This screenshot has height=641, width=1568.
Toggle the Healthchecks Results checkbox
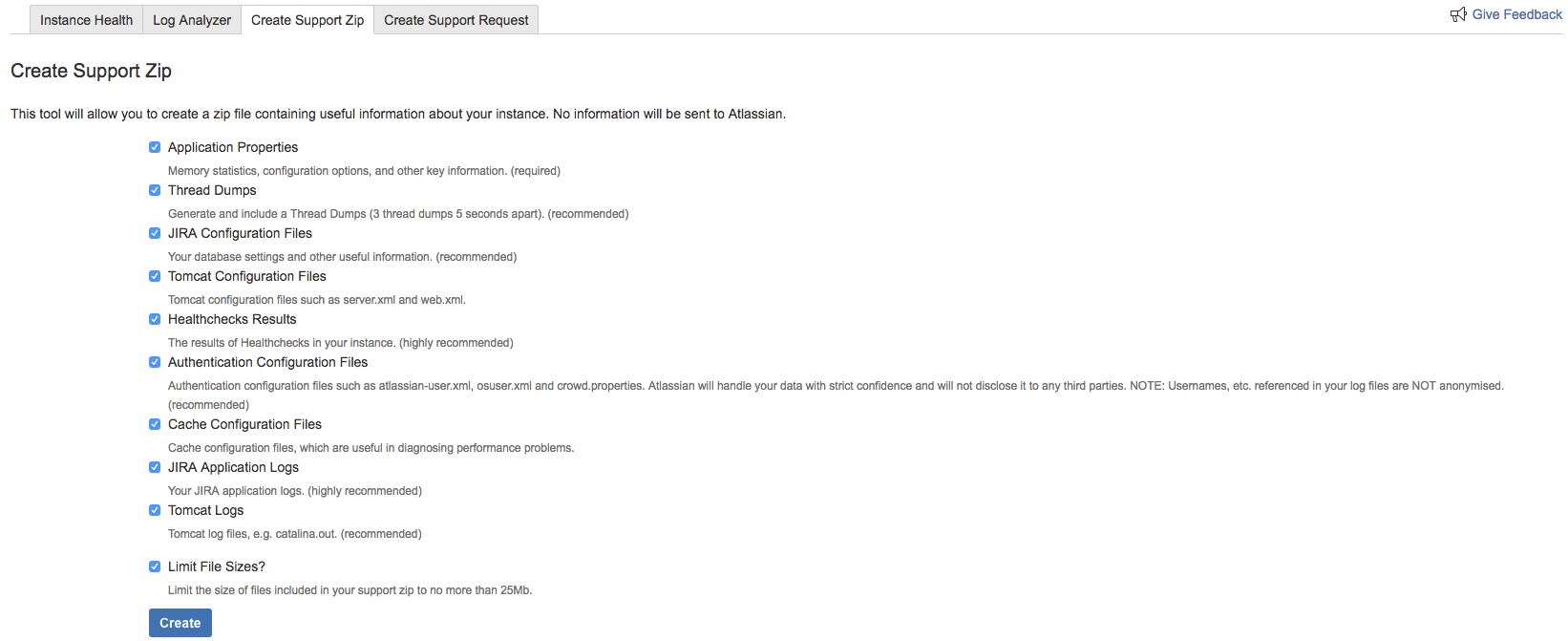click(x=155, y=319)
